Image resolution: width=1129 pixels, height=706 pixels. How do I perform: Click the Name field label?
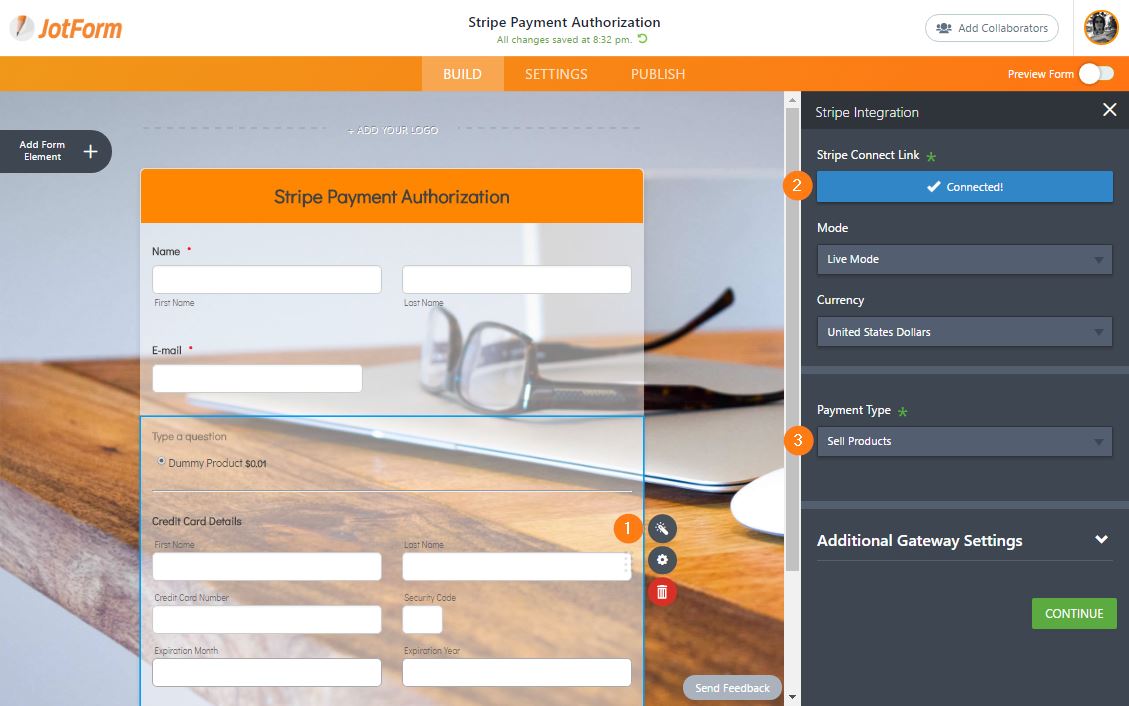click(x=166, y=251)
